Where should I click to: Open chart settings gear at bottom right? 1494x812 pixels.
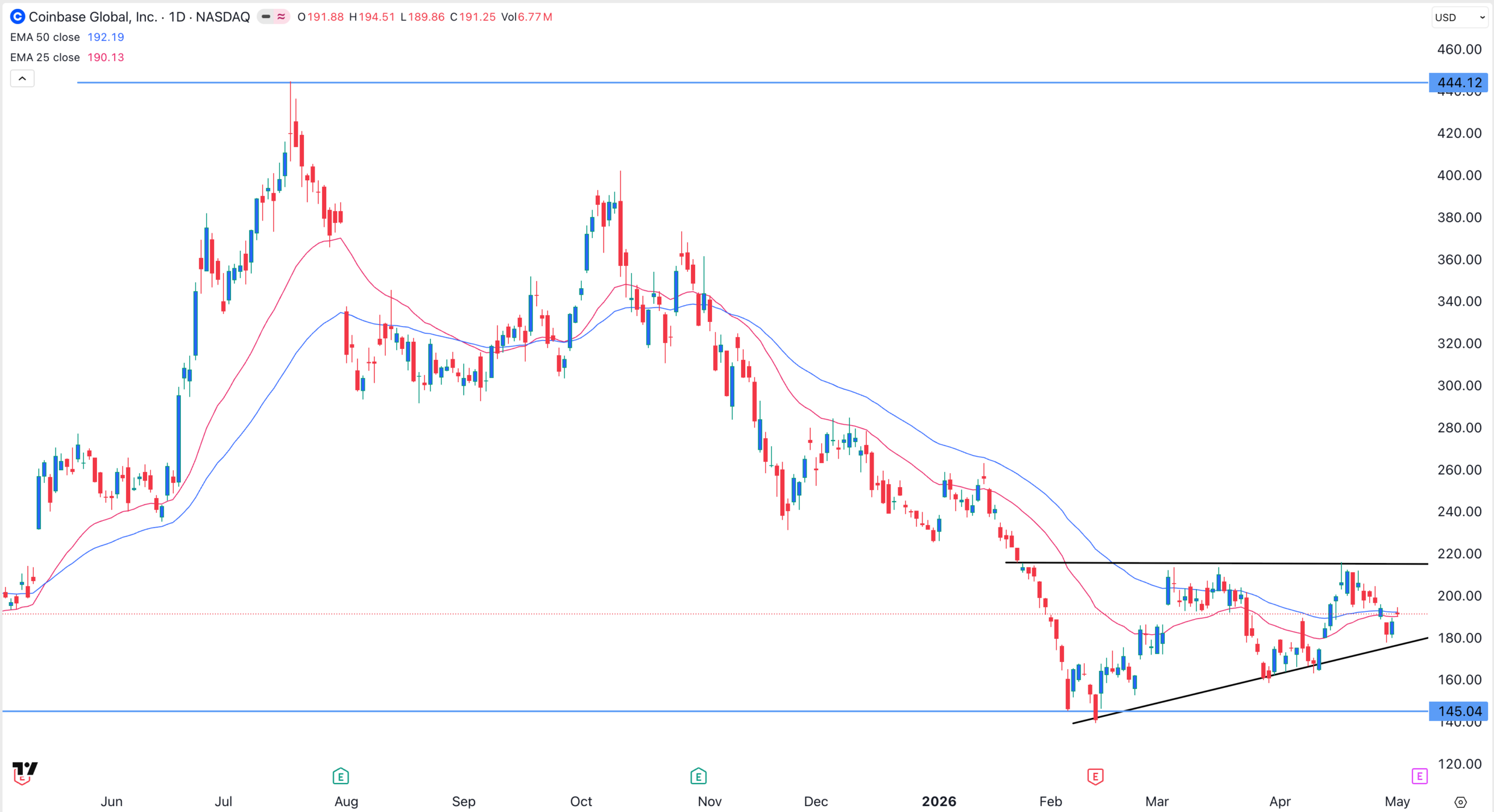[1460, 802]
